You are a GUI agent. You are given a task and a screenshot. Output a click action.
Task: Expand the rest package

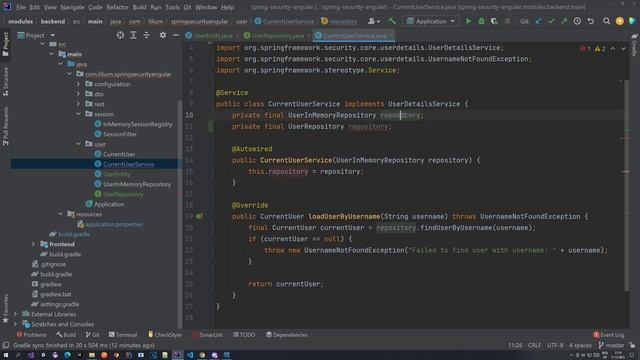pyautogui.click(x=78, y=104)
